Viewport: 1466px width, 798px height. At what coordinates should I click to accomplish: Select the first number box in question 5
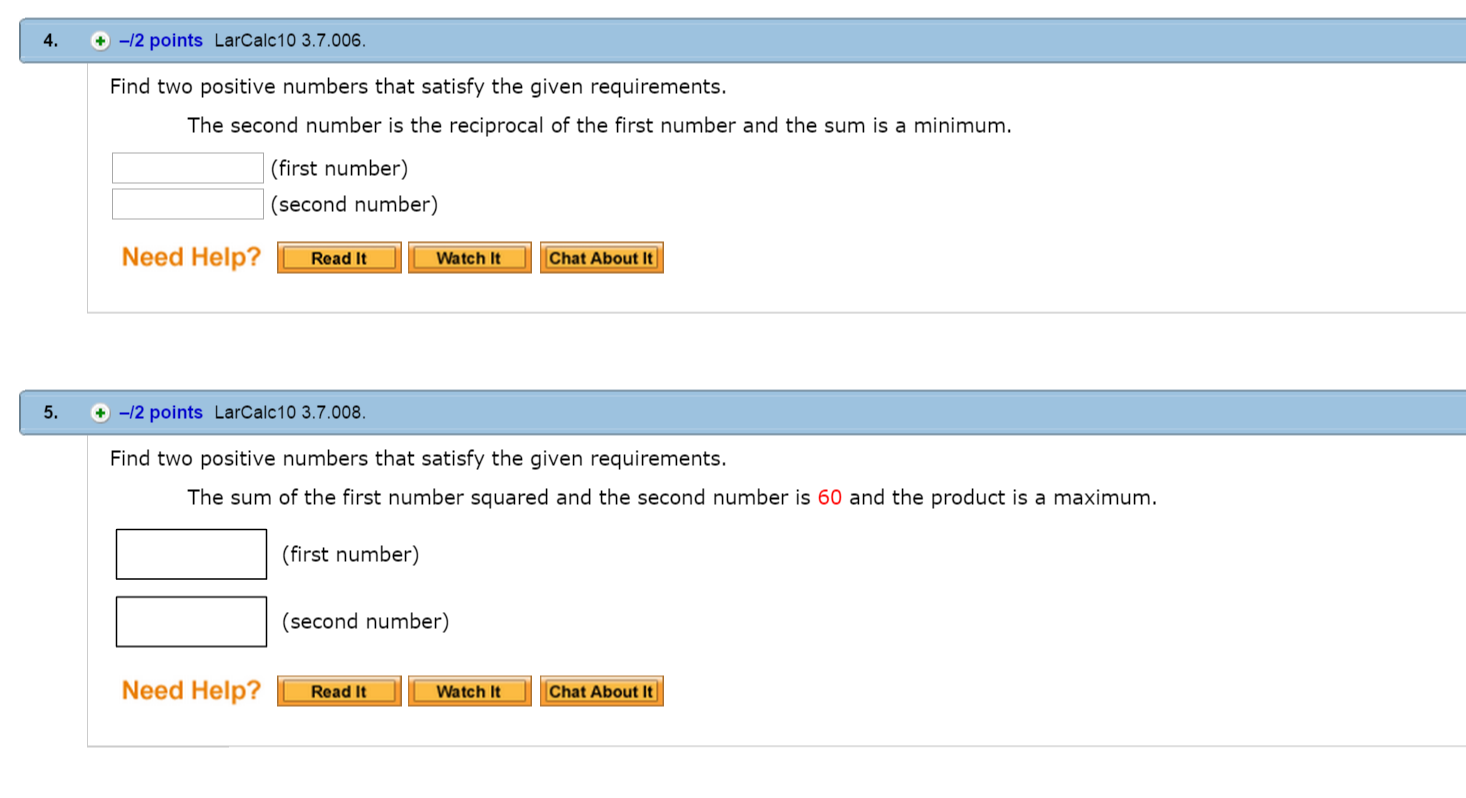[x=190, y=553]
